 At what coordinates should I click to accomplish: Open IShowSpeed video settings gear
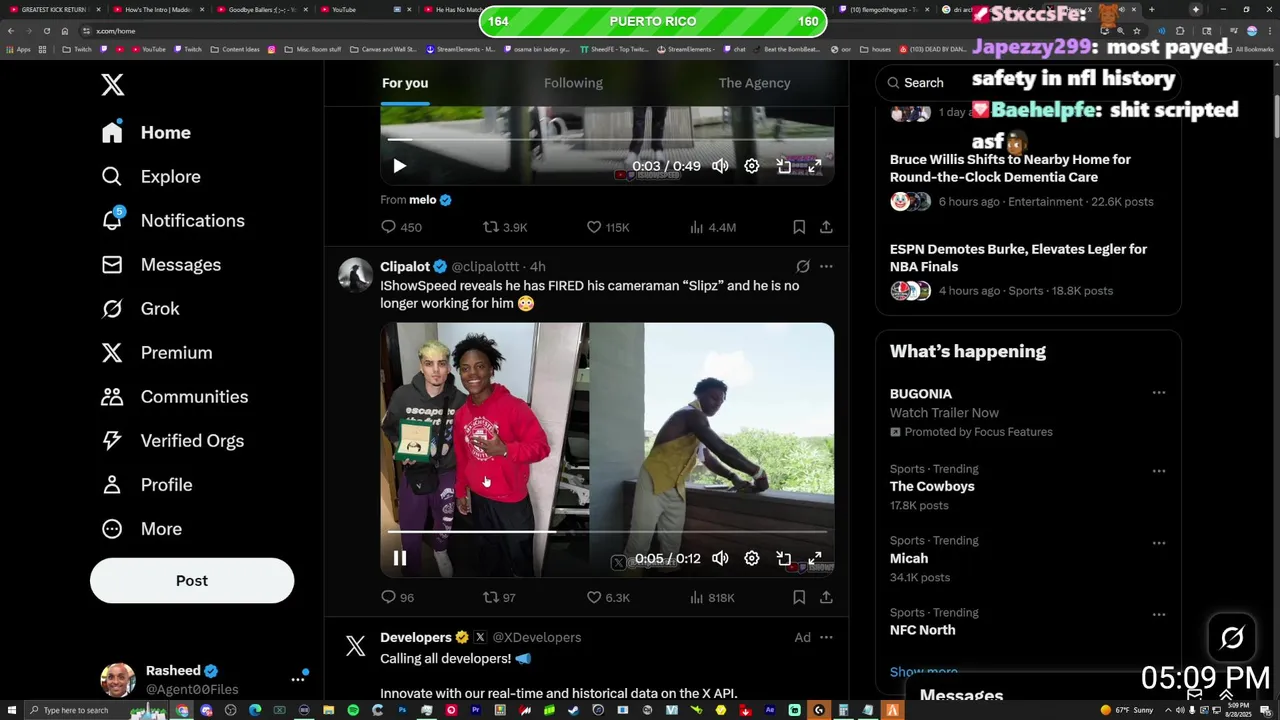click(x=752, y=558)
